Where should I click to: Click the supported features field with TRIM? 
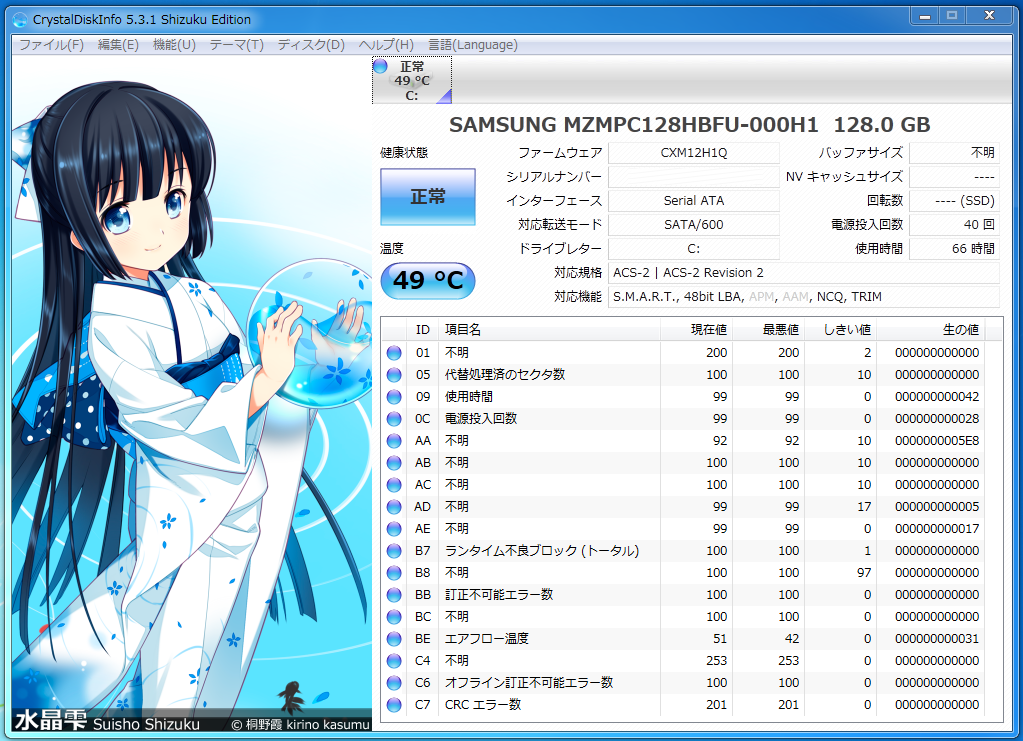803,297
